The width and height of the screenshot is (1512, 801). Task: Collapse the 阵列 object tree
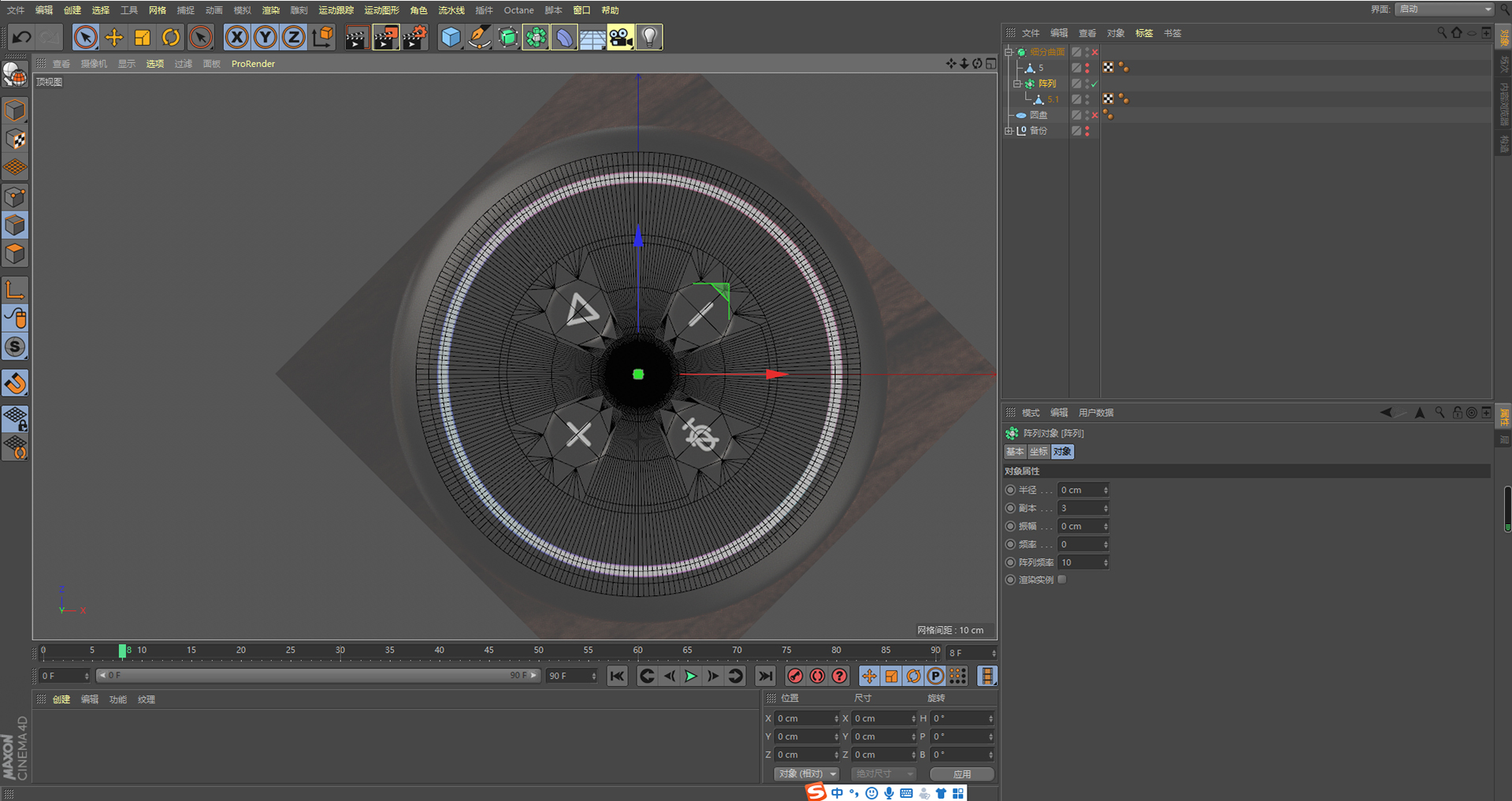pyautogui.click(x=1017, y=84)
